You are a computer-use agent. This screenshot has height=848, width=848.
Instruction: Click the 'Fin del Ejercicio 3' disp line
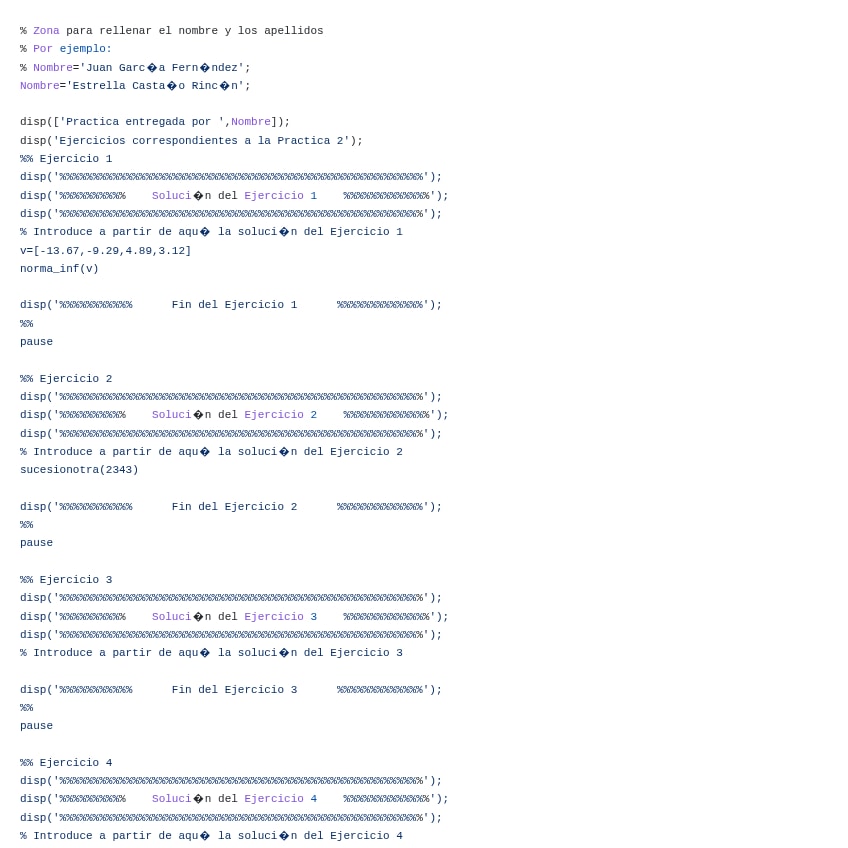point(231,690)
